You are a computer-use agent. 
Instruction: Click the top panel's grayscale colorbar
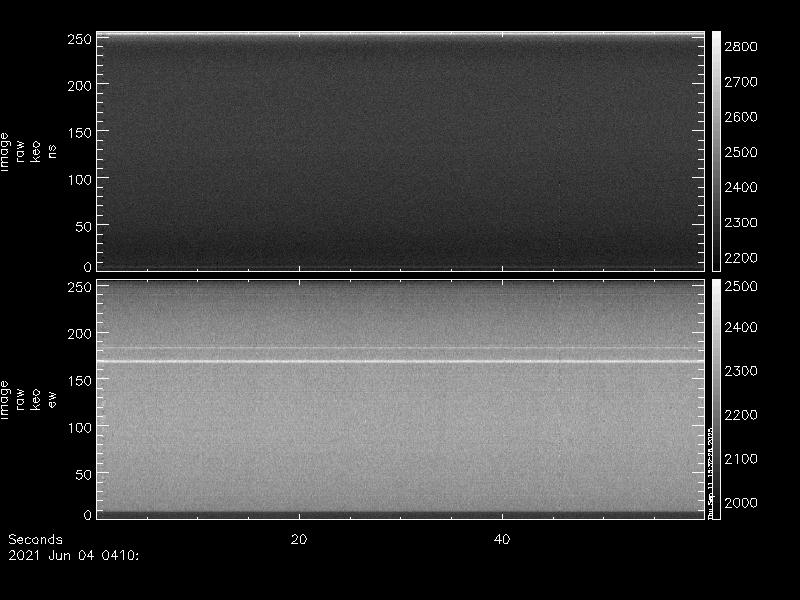pos(716,150)
